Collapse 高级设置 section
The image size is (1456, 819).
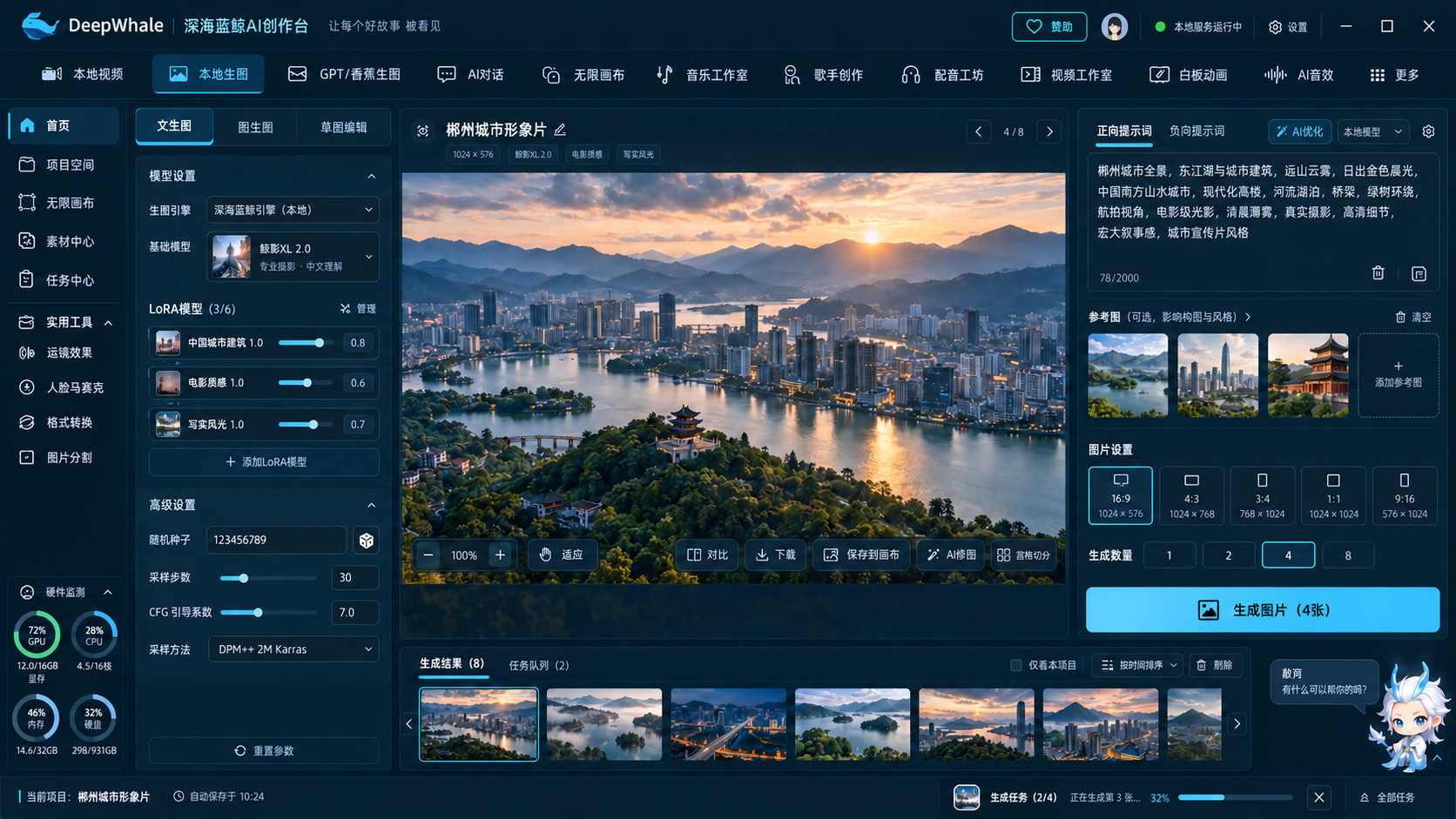[372, 505]
